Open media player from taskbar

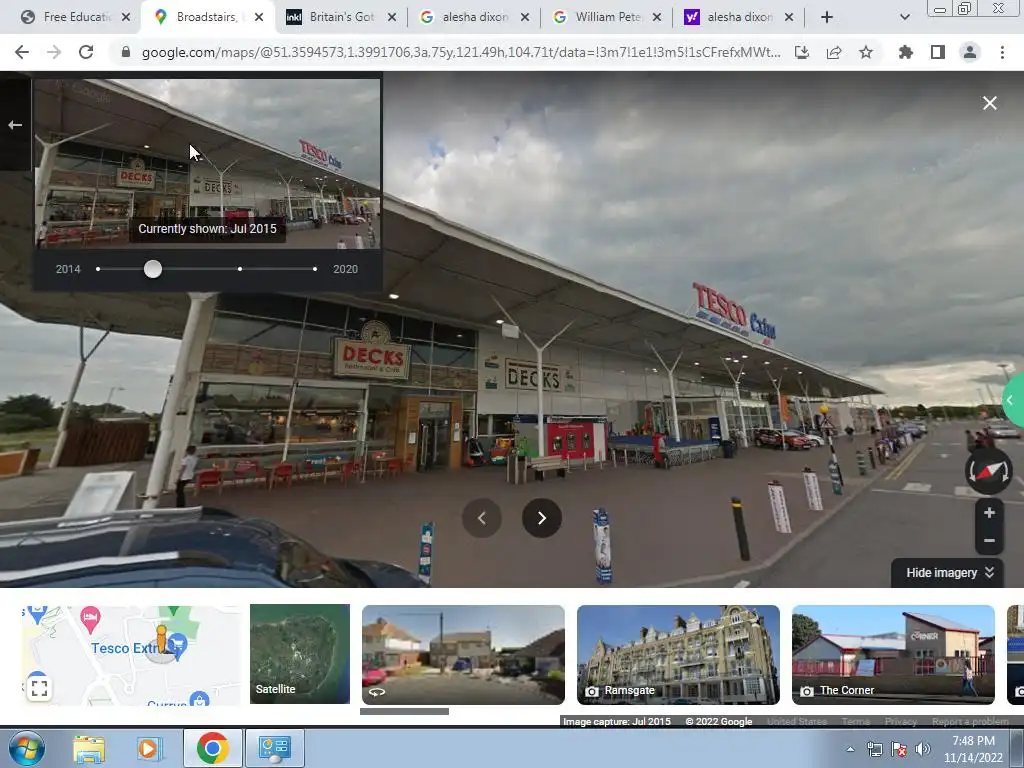pos(149,748)
